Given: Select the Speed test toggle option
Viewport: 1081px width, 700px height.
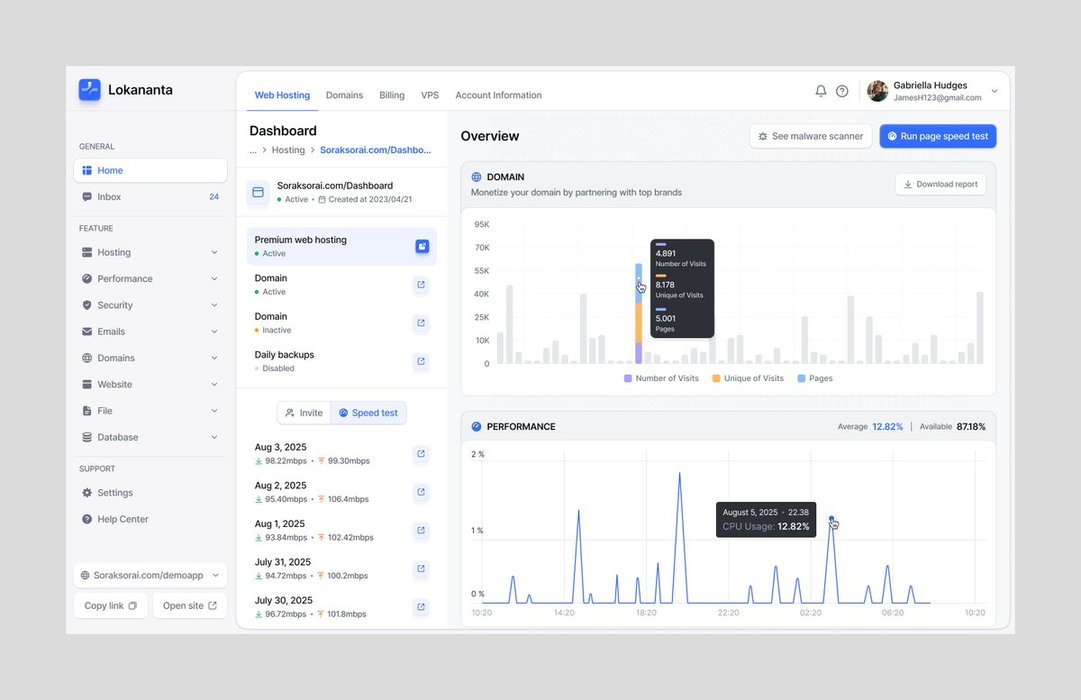Looking at the screenshot, I should 368,413.
